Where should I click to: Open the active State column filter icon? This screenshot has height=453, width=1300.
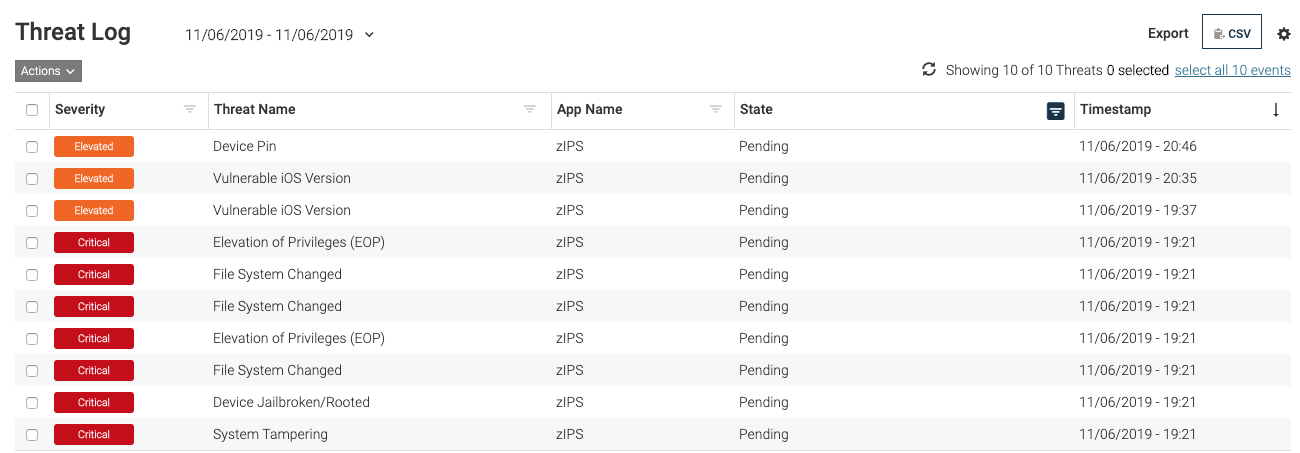tap(1055, 111)
